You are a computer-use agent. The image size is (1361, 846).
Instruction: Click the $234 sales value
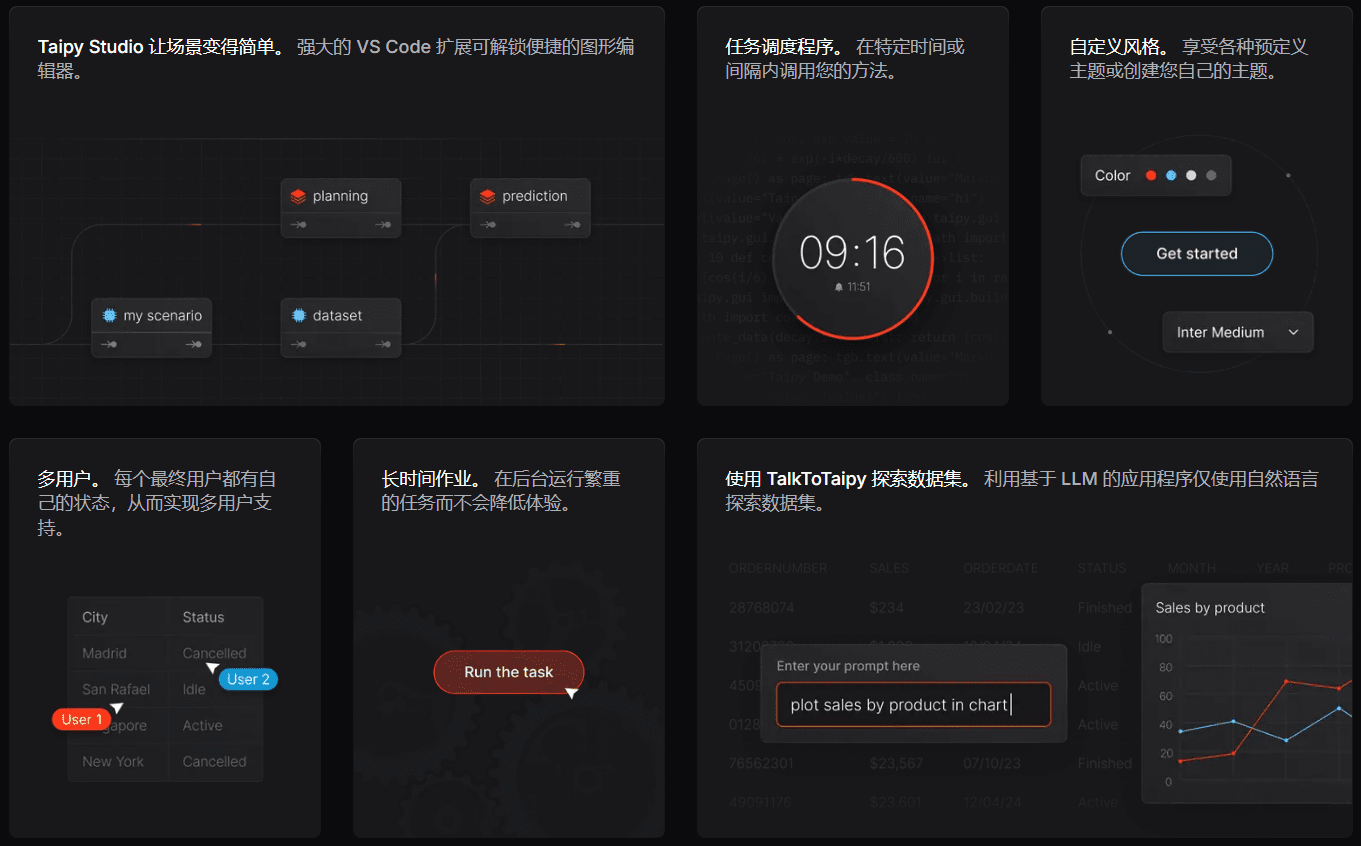click(887, 607)
